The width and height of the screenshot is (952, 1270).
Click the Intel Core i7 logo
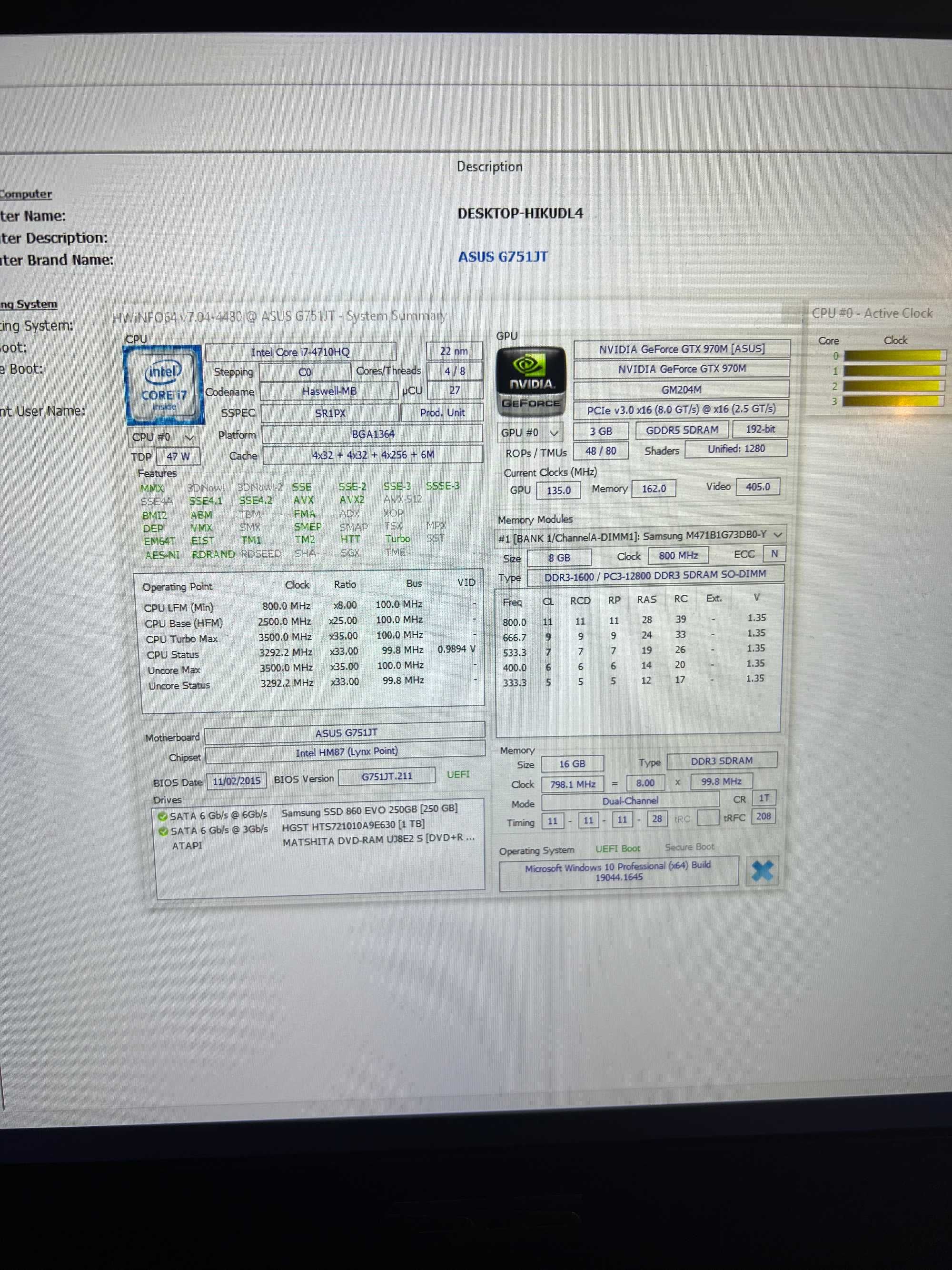[x=164, y=384]
